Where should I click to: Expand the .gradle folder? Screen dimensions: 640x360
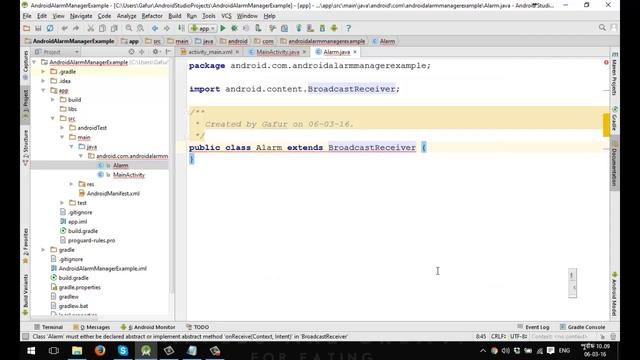(43, 71)
